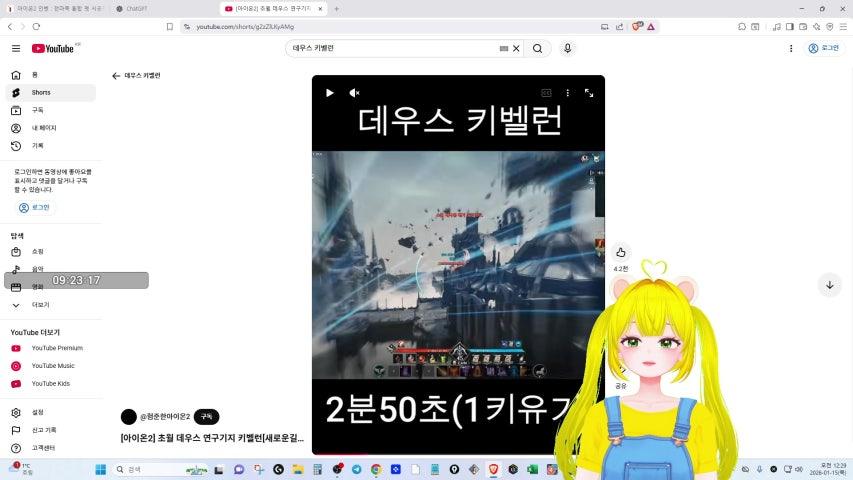This screenshot has height=480, width=853.
Task: Open 쇼핑 shopping in the explore section
Action: click(51, 251)
